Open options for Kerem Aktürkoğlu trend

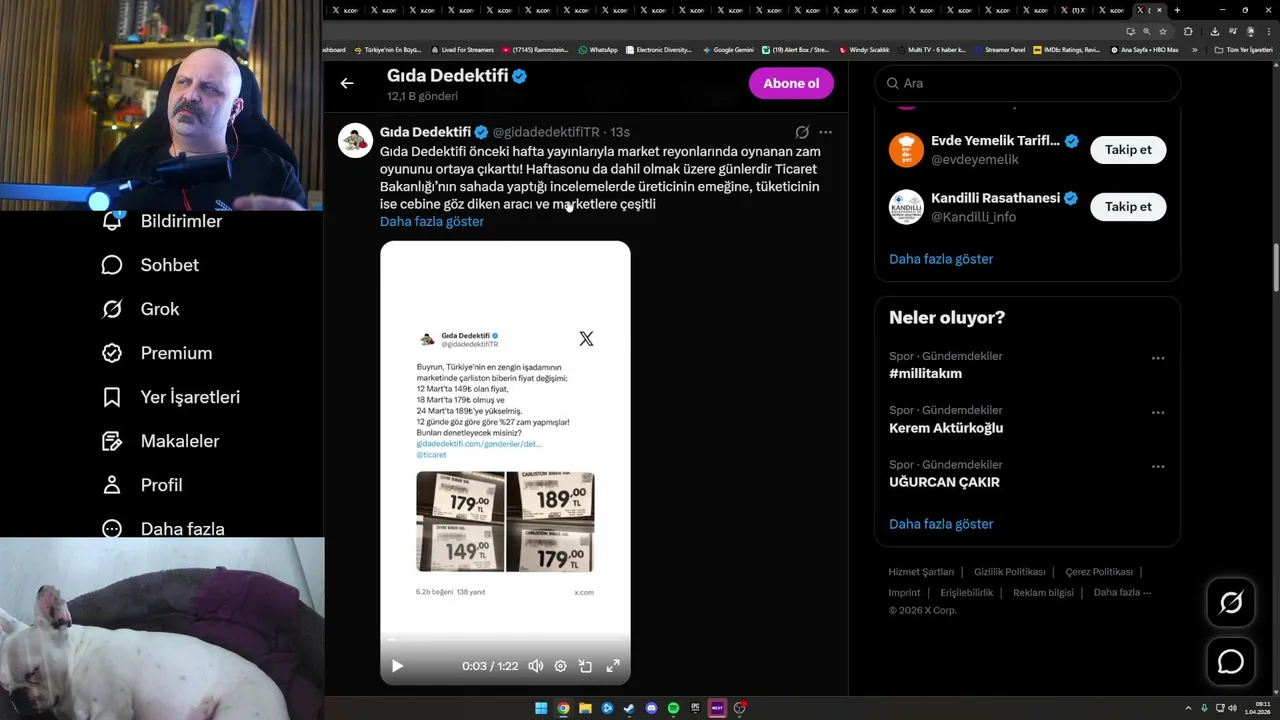(x=1158, y=412)
